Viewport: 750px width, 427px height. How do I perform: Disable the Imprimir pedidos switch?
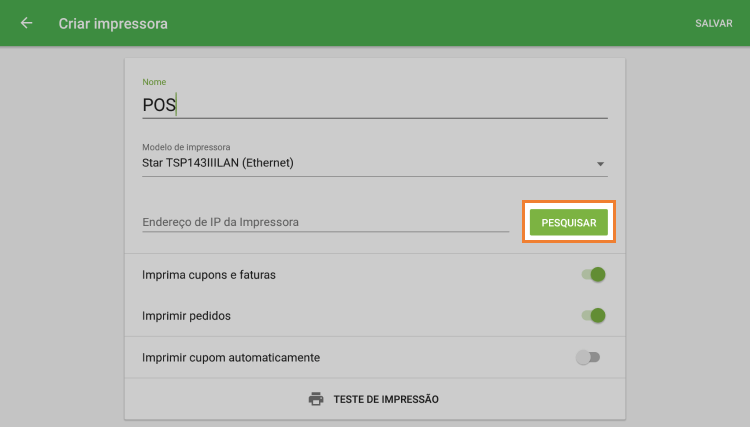click(594, 316)
